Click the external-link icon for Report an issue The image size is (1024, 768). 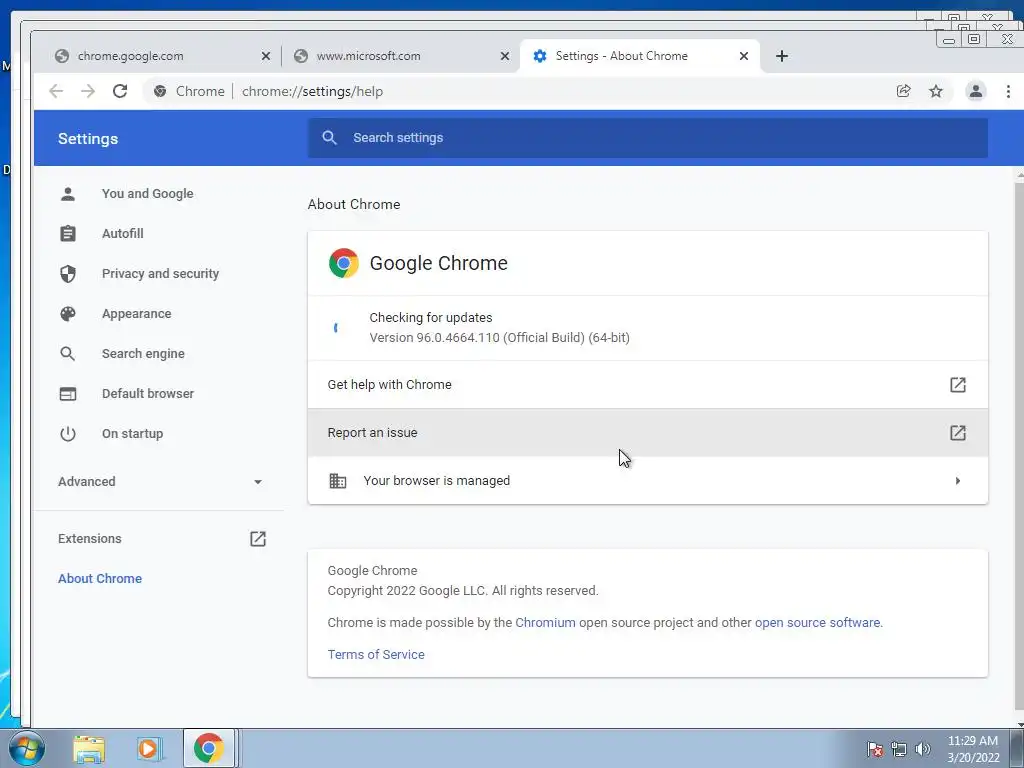[x=957, y=432]
